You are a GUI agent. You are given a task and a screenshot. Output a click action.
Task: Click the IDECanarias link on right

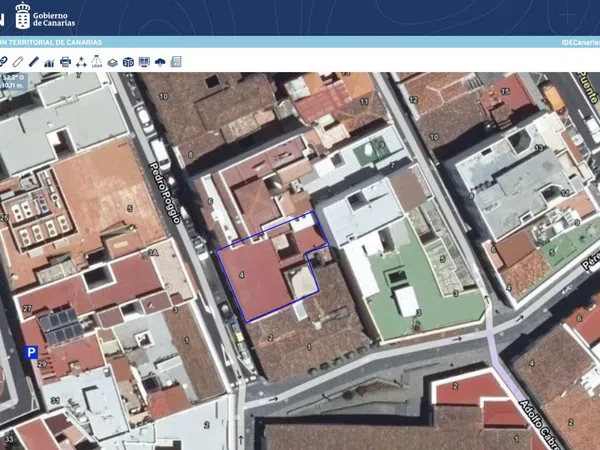click(580, 42)
